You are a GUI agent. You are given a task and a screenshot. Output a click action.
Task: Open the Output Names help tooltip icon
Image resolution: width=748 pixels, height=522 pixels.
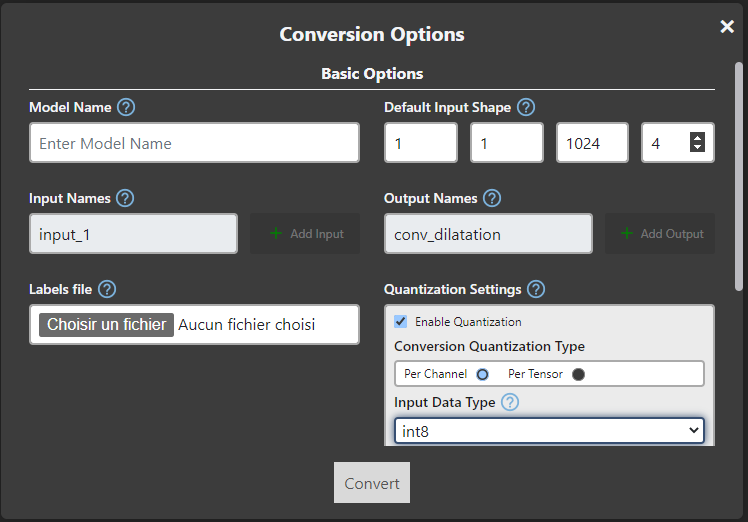(x=492, y=198)
